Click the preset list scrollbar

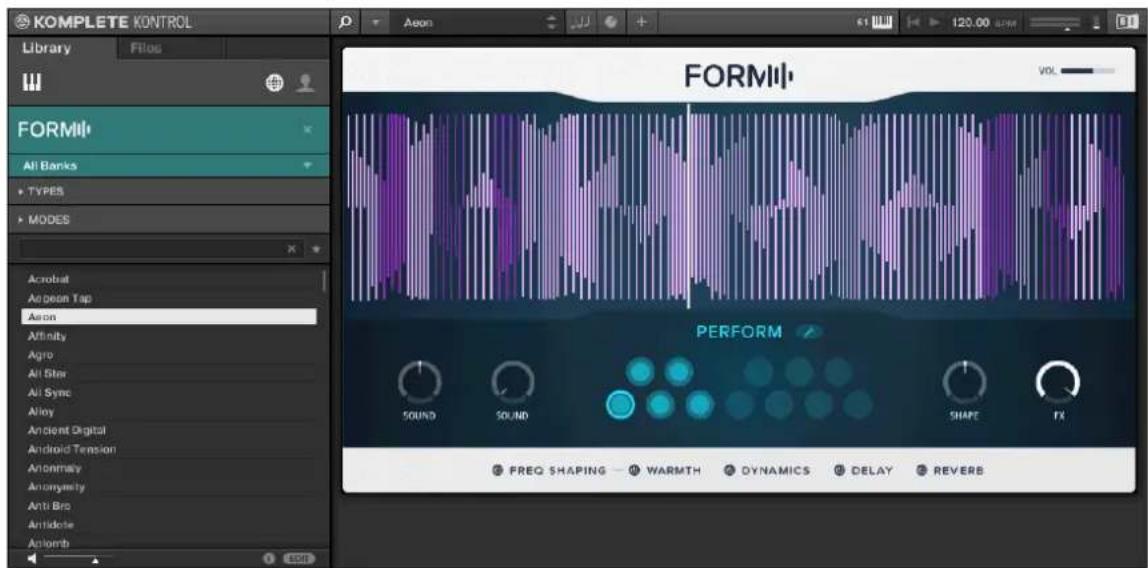click(x=324, y=281)
